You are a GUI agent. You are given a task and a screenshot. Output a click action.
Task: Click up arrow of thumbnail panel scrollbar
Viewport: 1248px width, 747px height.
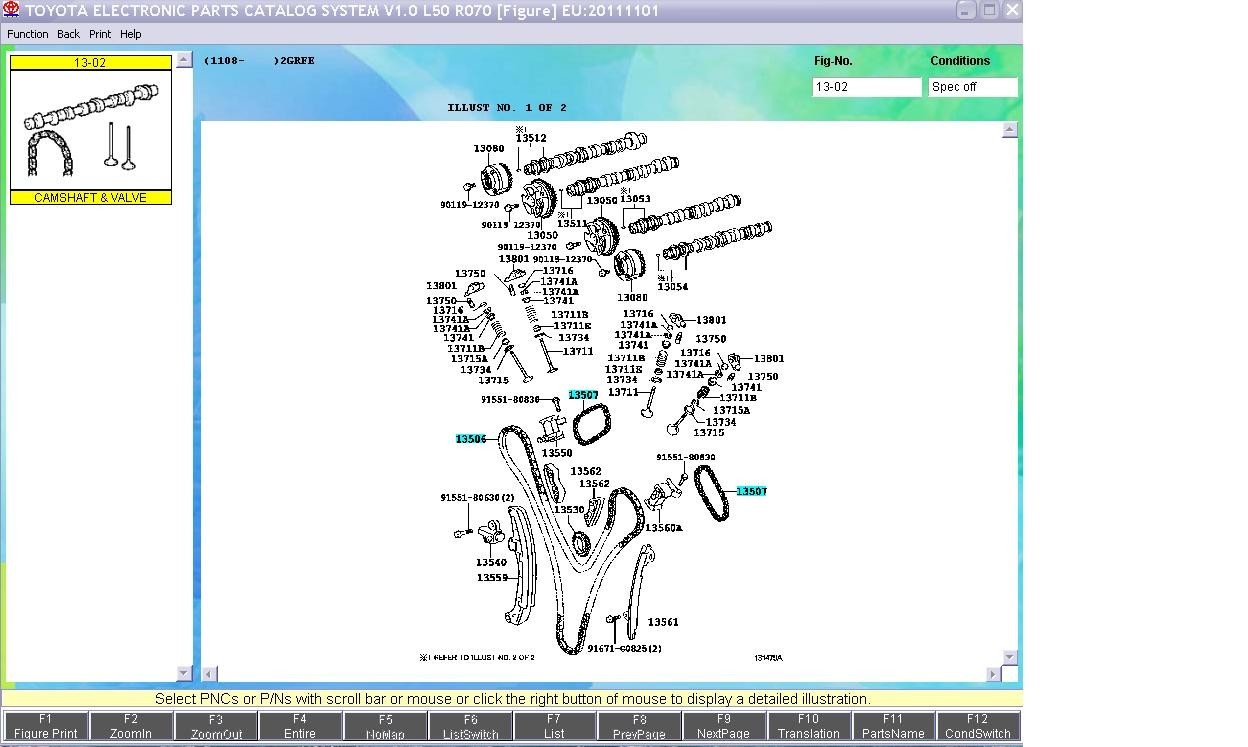click(x=184, y=60)
